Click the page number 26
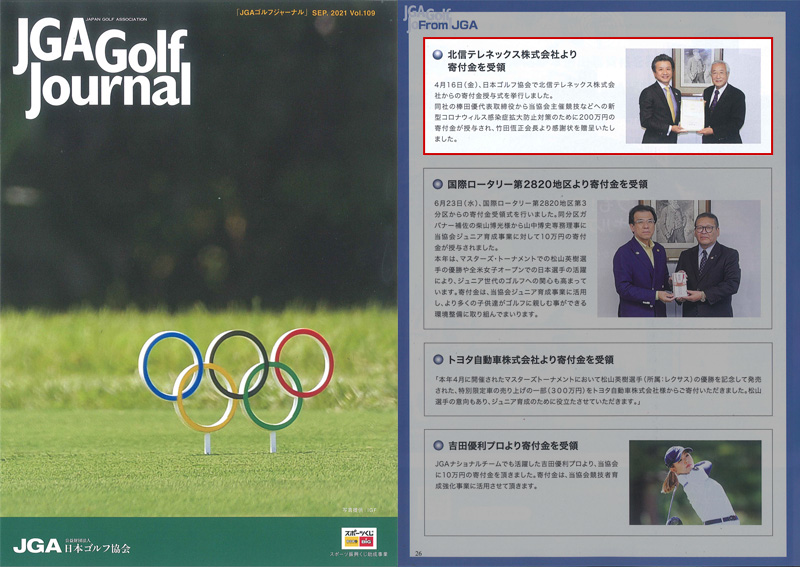Viewport: 800px width, 567px height. [x=419, y=553]
